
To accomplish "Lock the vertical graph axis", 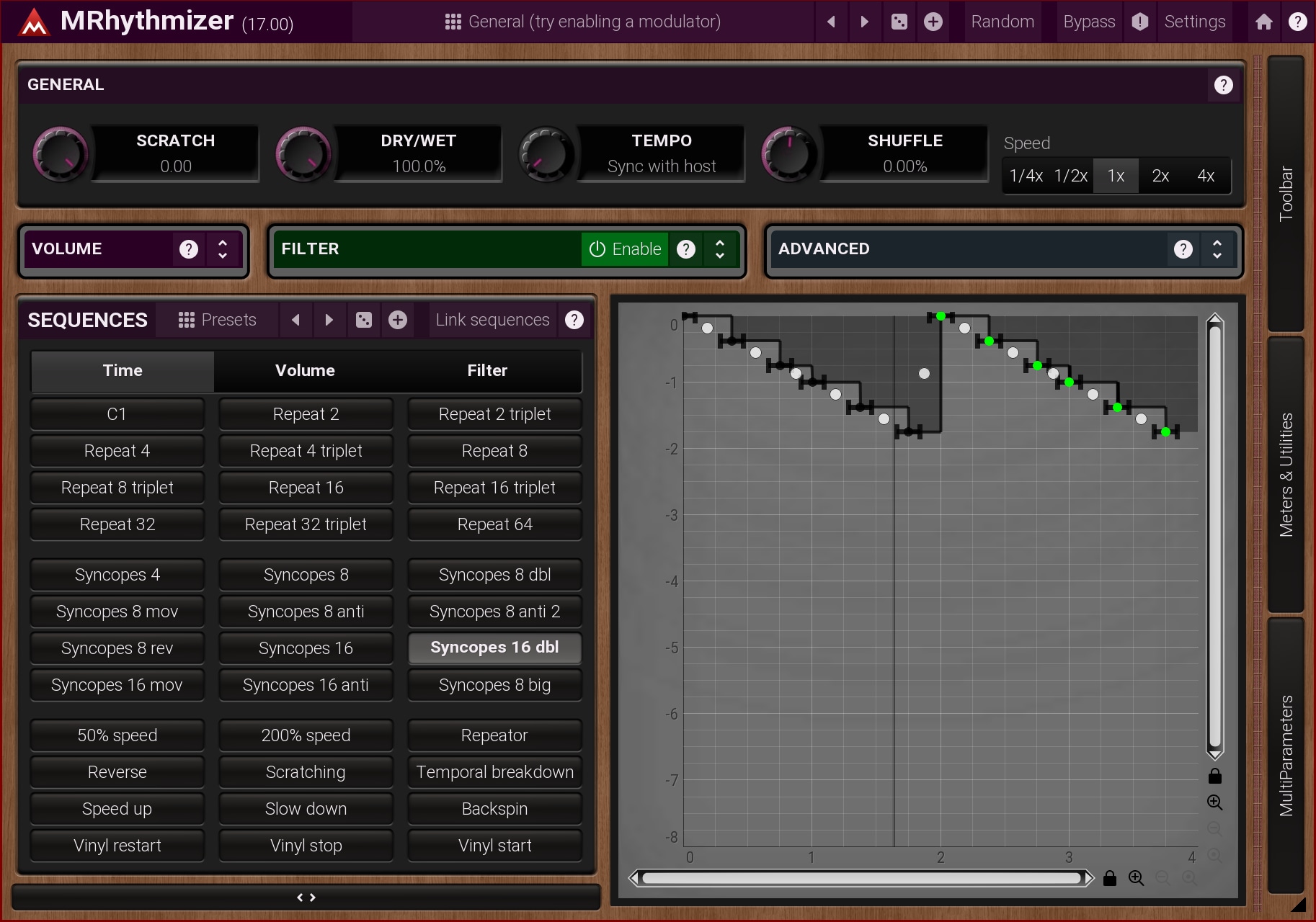I will (x=1215, y=776).
